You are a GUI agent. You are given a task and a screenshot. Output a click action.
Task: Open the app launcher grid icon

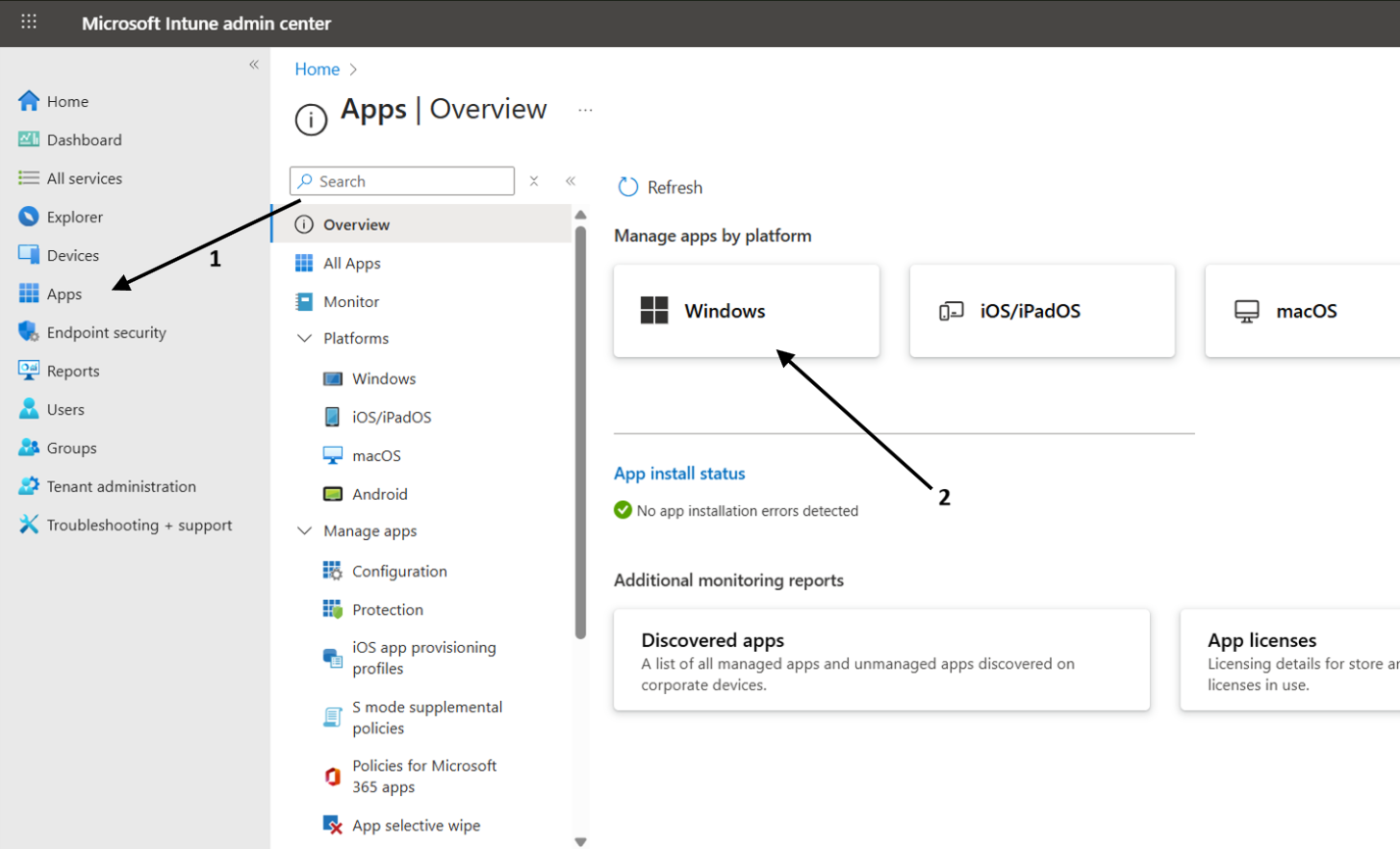coord(29,21)
